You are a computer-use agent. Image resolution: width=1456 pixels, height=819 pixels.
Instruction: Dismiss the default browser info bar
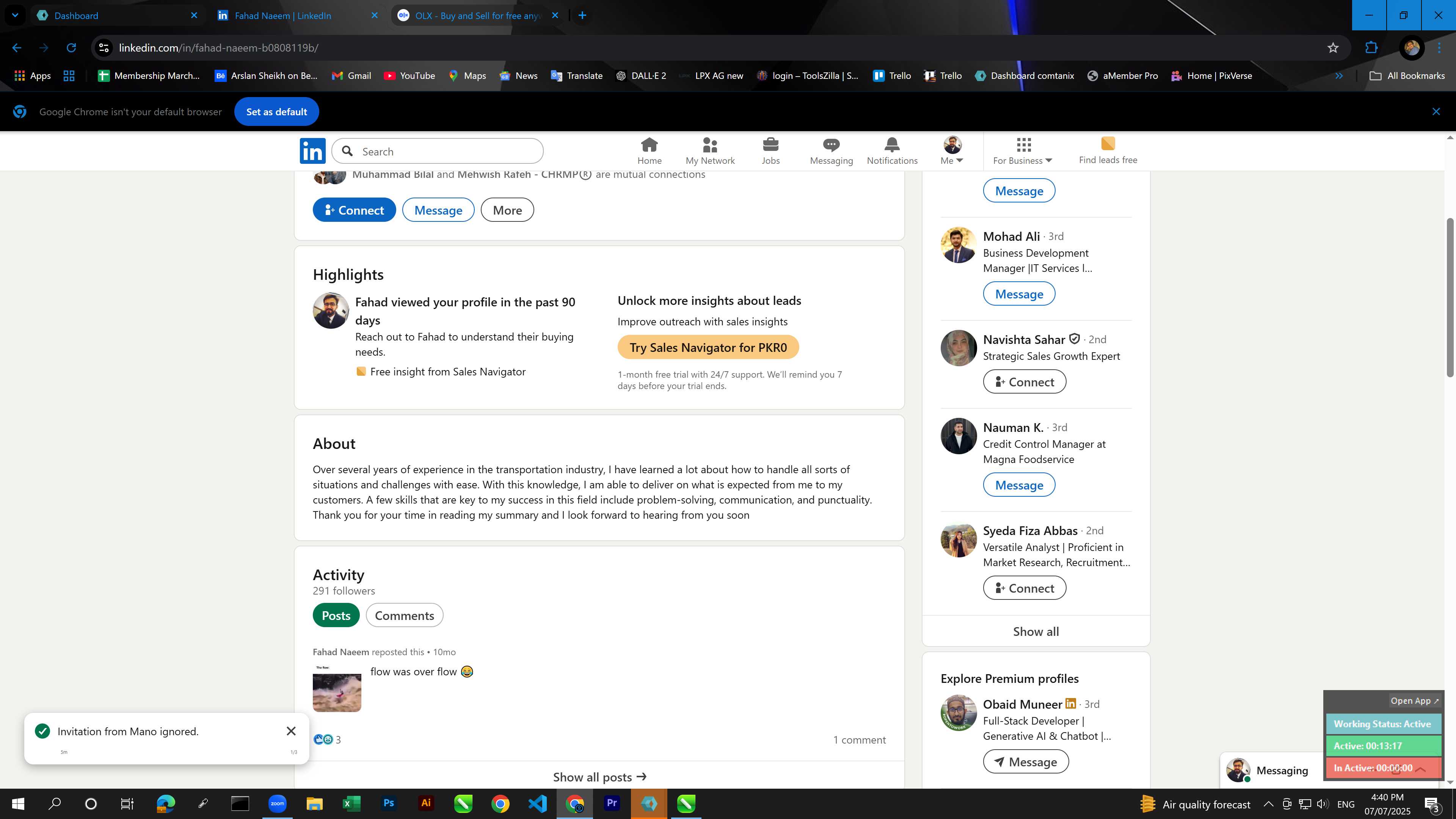(1436, 112)
